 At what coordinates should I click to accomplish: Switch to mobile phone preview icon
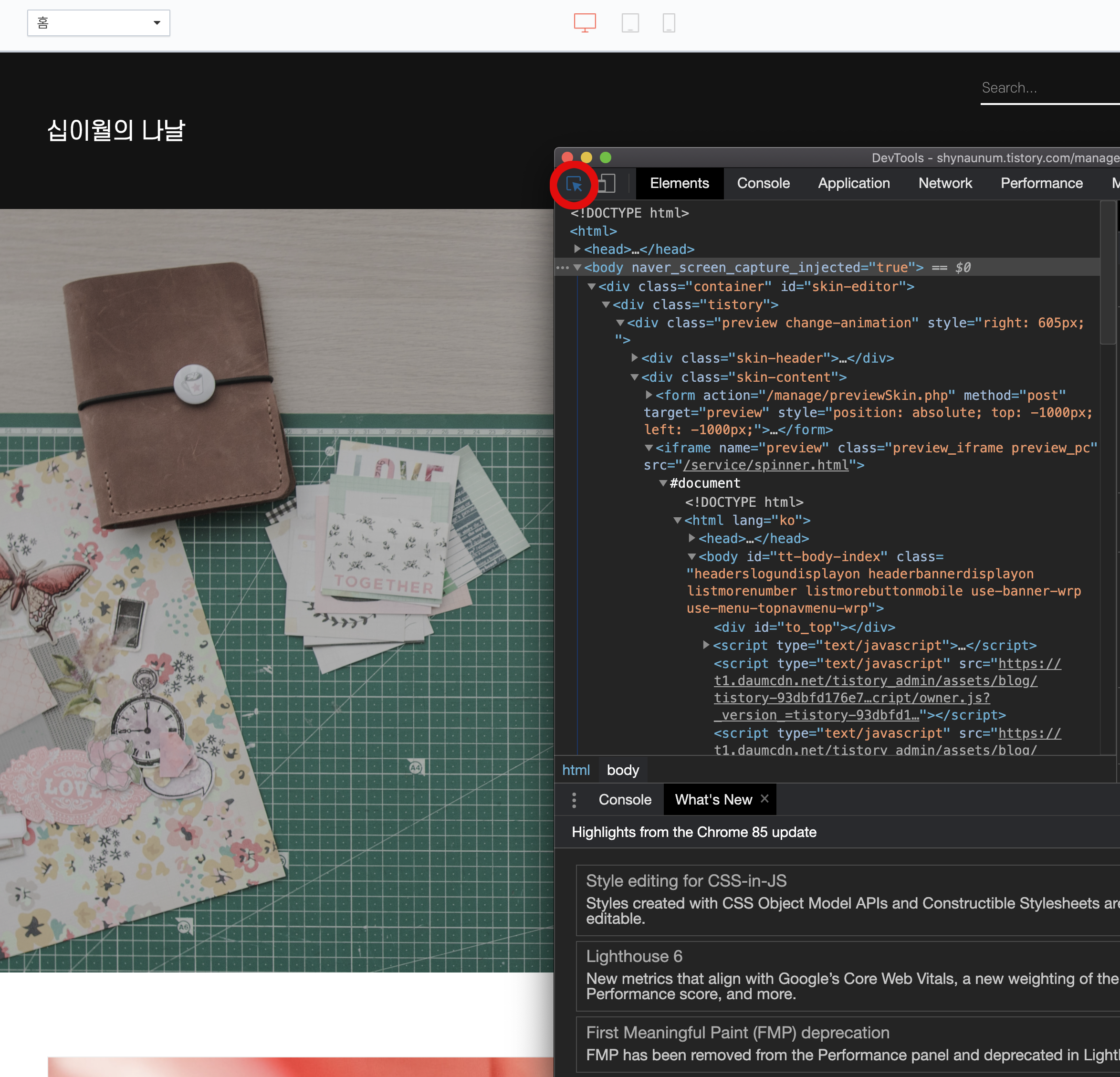click(669, 23)
